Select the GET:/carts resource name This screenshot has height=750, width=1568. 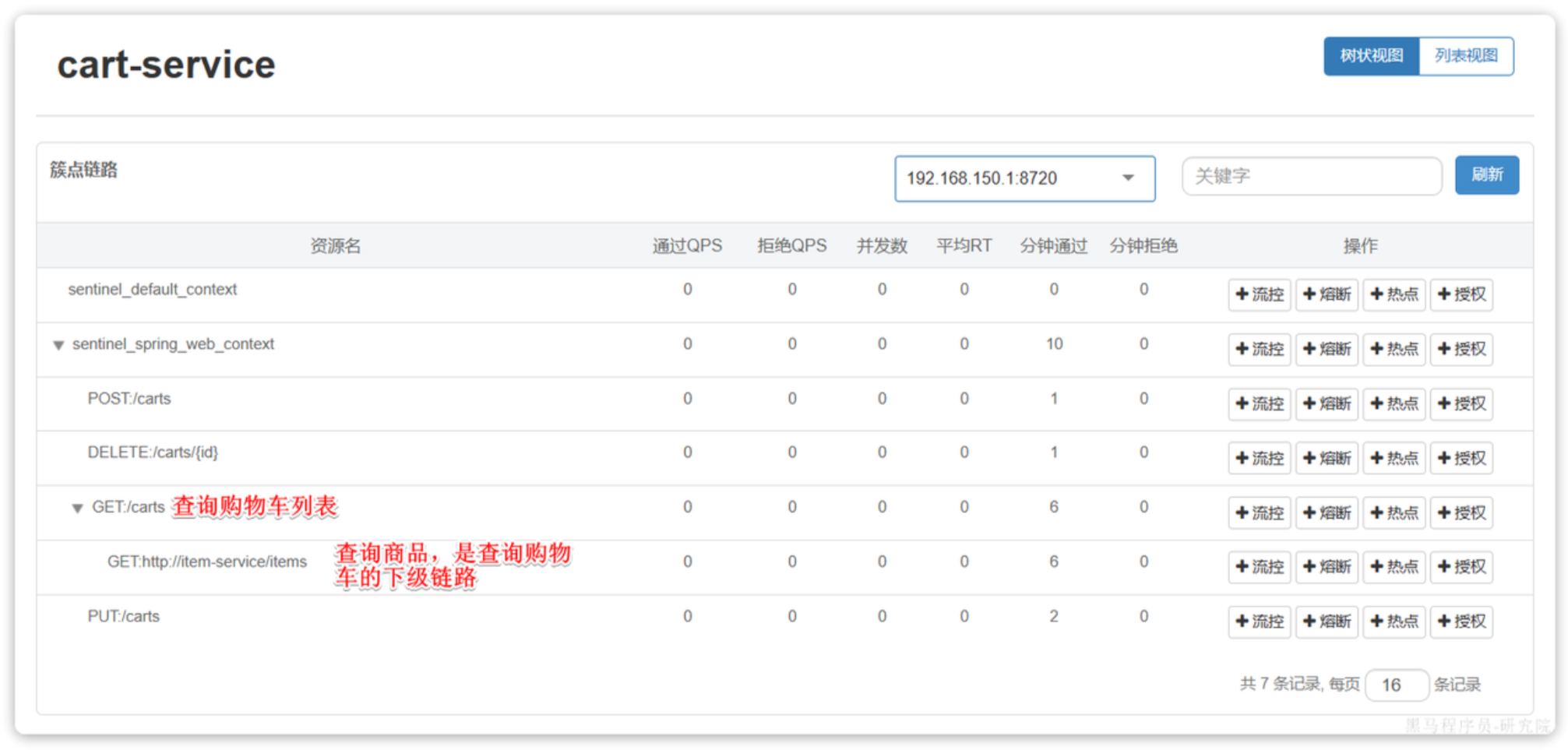point(129,507)
